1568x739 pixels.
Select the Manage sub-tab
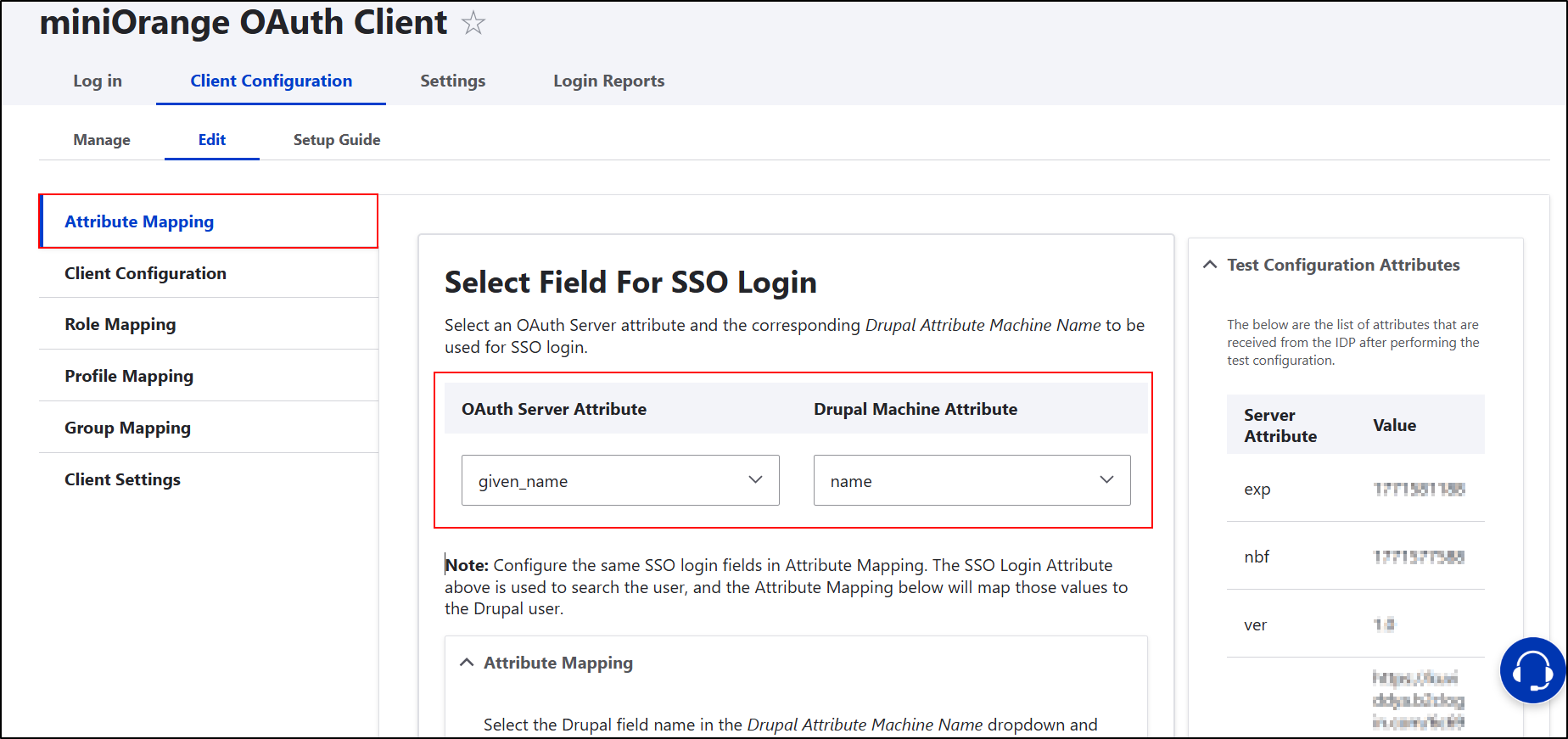102,140
